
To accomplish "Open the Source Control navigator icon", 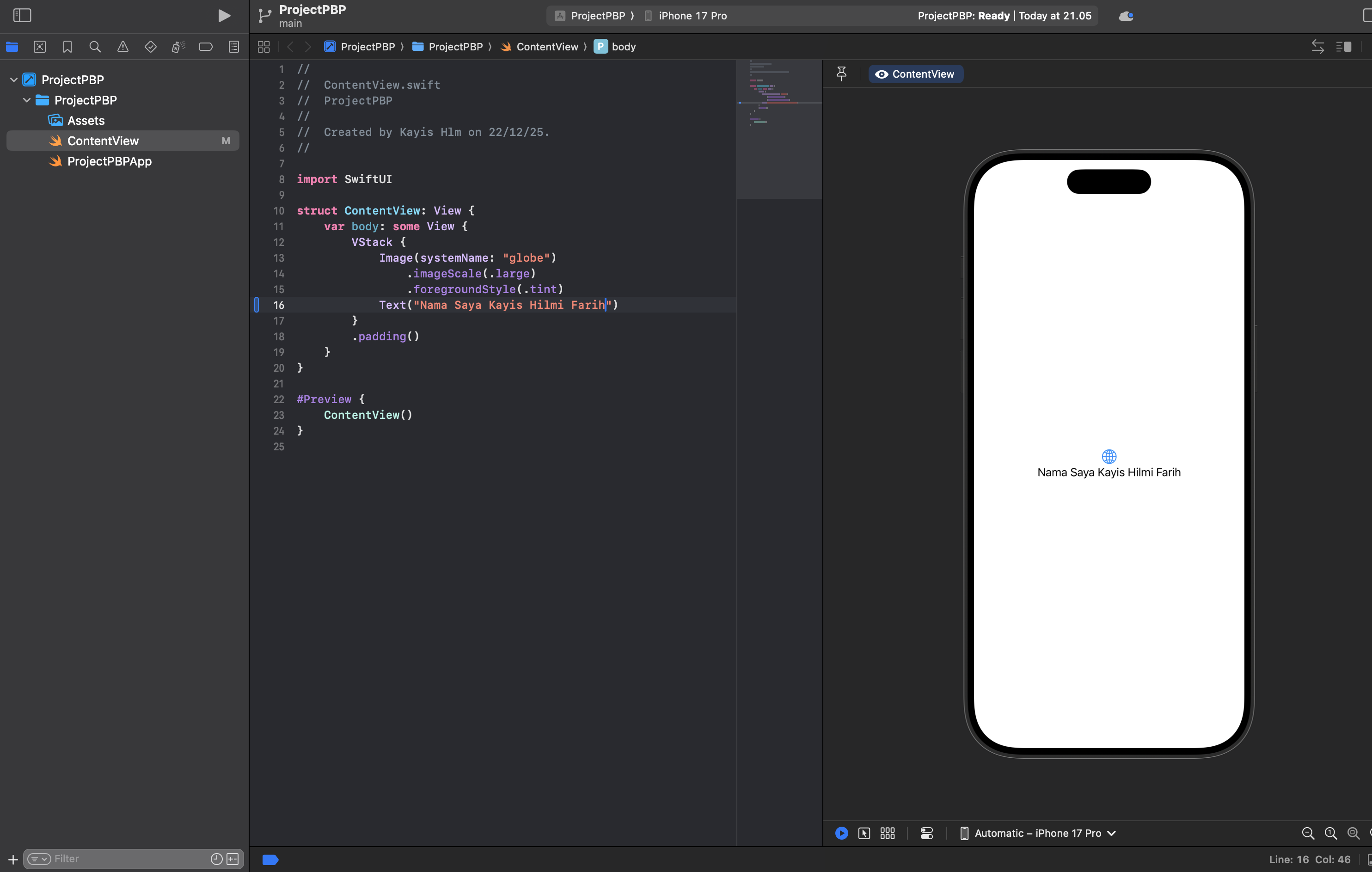I will coord(39,47).
